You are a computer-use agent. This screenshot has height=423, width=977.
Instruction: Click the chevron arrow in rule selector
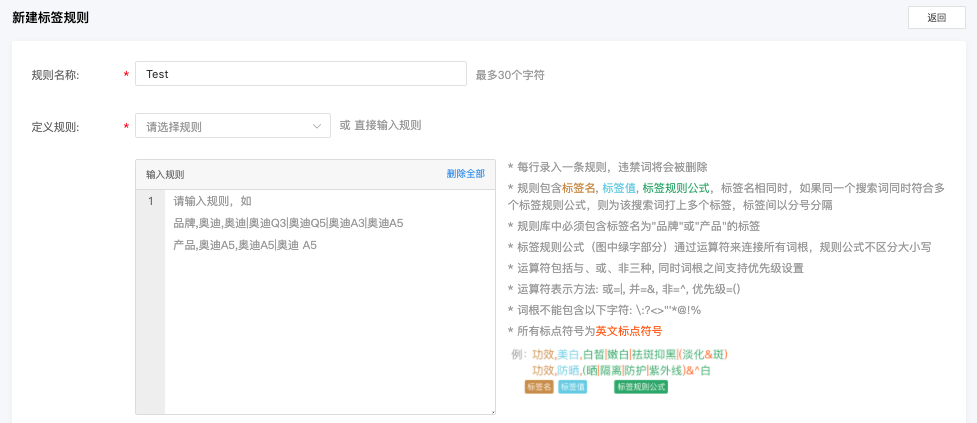(317, 126)
